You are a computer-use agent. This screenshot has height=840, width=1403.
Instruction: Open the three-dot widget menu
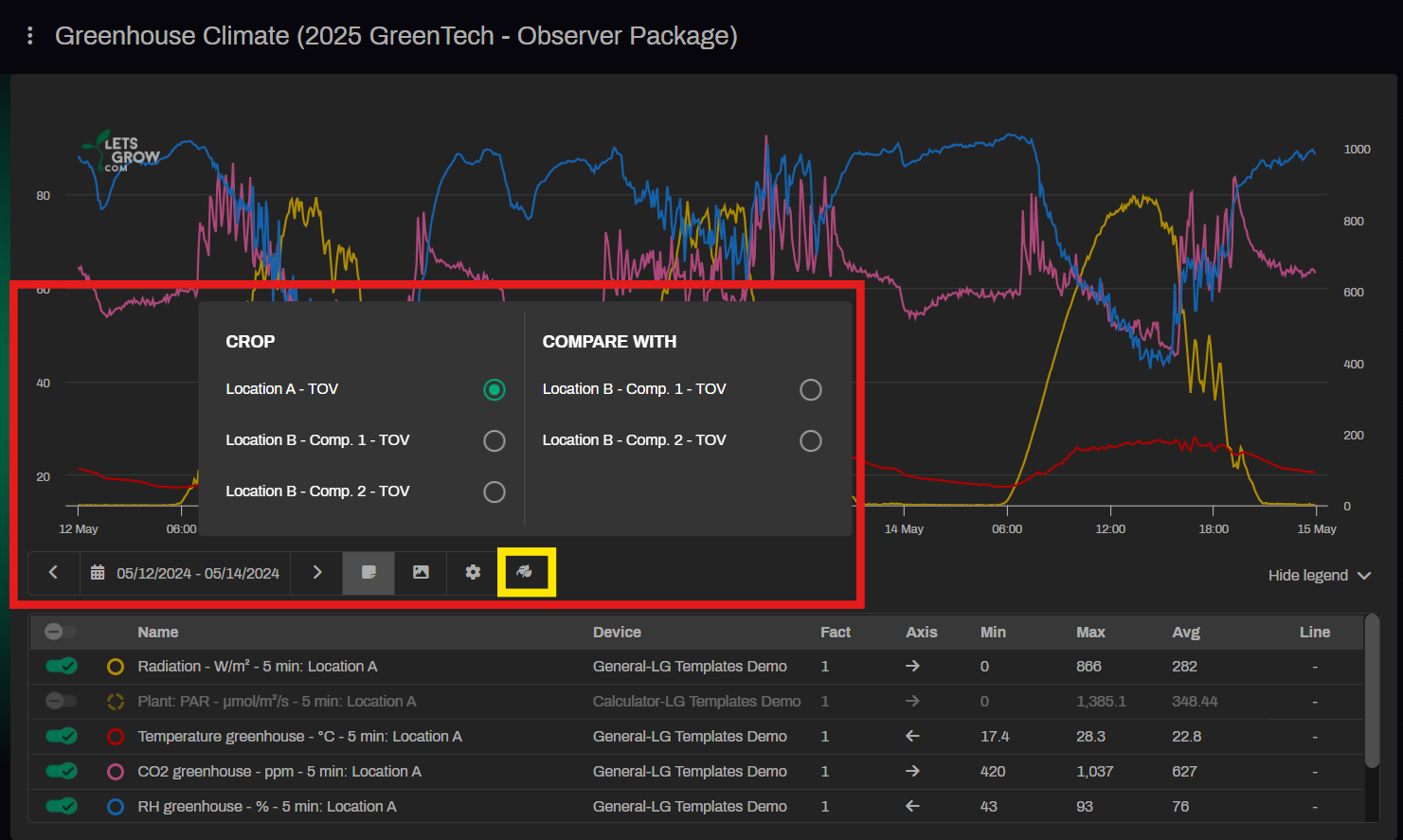30,36
